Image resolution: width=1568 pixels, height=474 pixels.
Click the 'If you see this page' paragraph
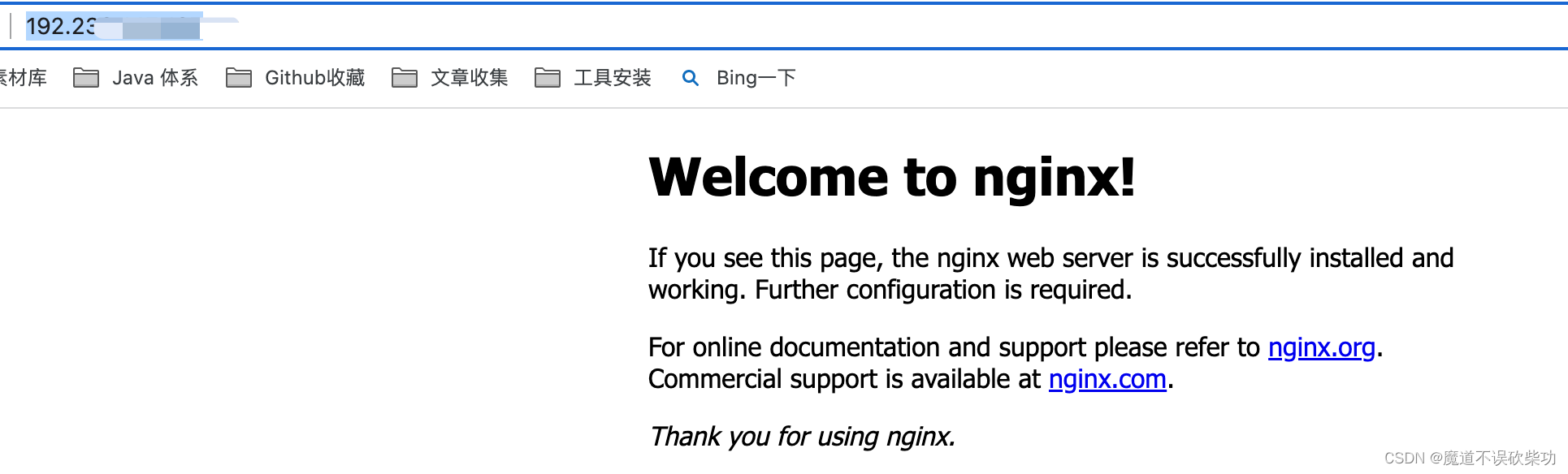(x=1050, y=274)
